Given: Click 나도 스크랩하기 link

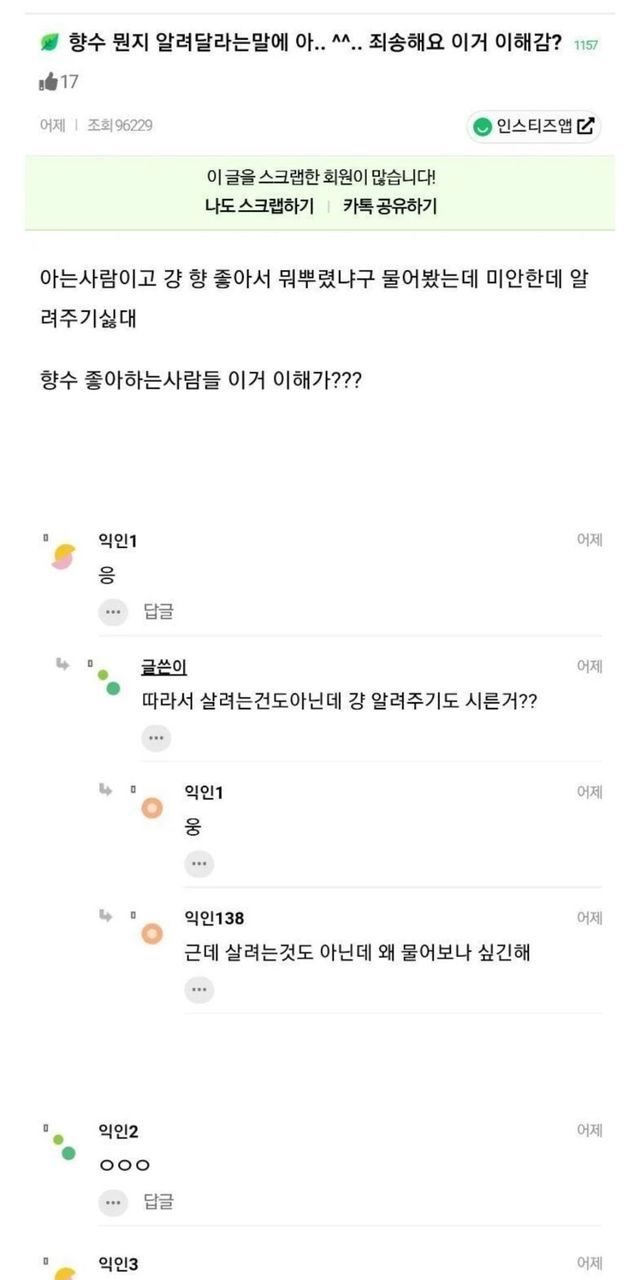Looking at the screenshot, I should tap(258, 206).
